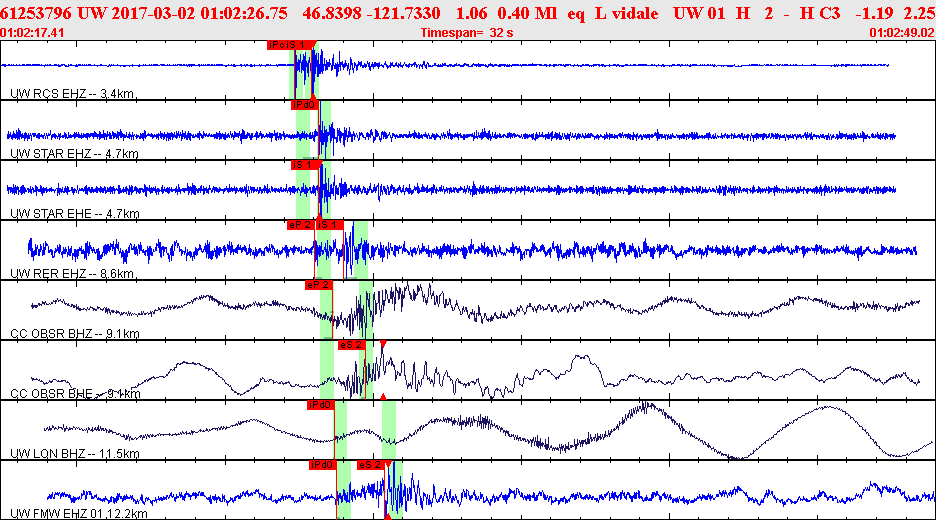Image resolution: width=936 pixels, height=520 pixels.
Task: Click station label 'UW FMW EHZ 01 12.2km'
Action: (x=79, y=514)
